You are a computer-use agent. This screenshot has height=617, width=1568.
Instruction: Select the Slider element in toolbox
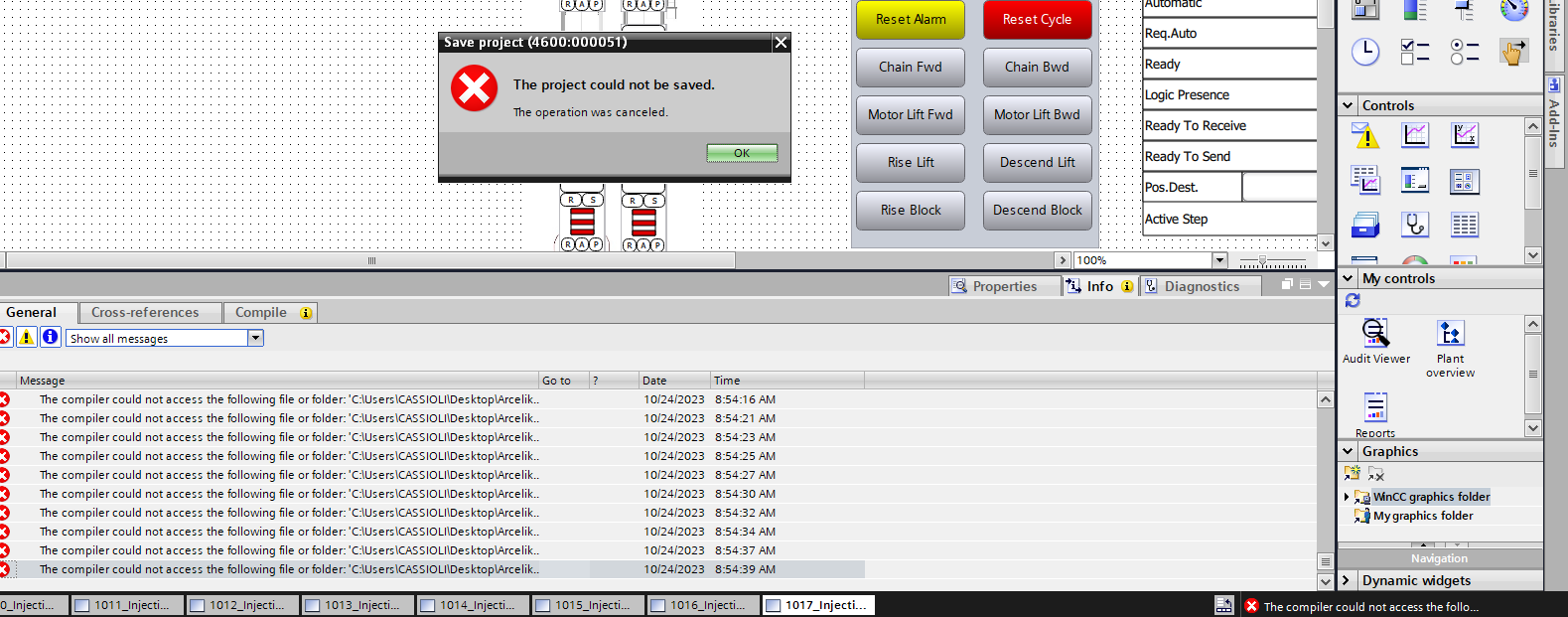pyautogui.click(x=1465, y=9)
